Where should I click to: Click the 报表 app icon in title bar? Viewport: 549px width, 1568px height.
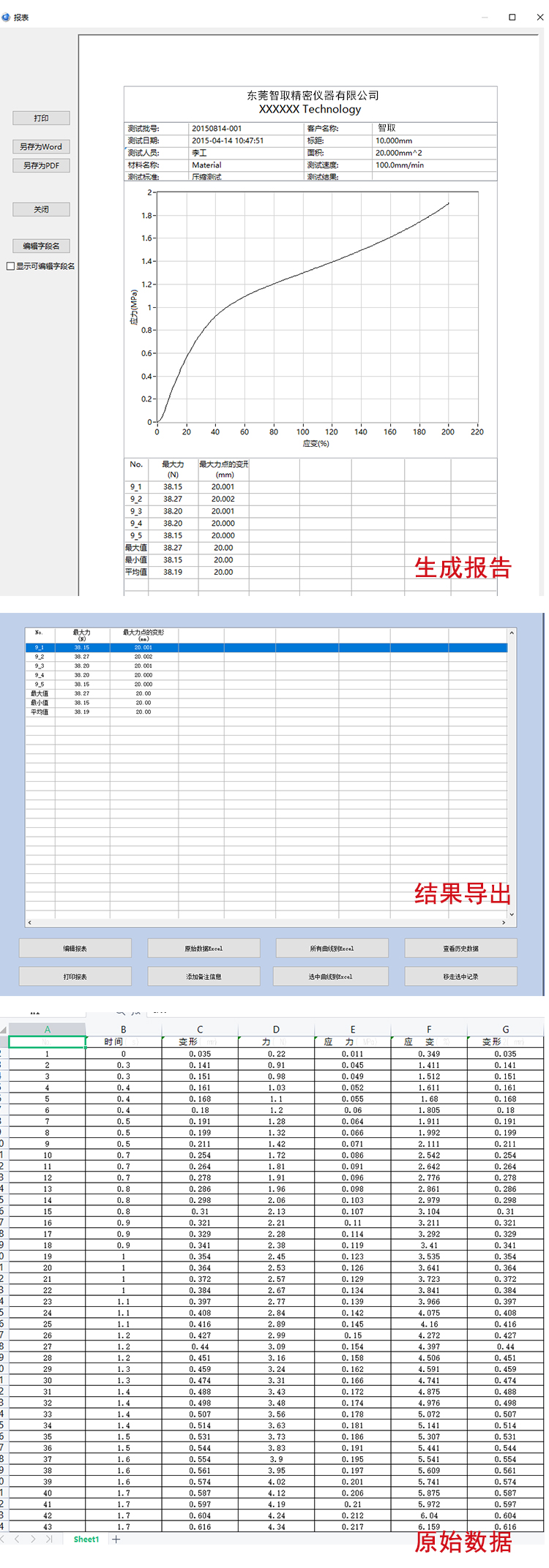tap(6, 17)
